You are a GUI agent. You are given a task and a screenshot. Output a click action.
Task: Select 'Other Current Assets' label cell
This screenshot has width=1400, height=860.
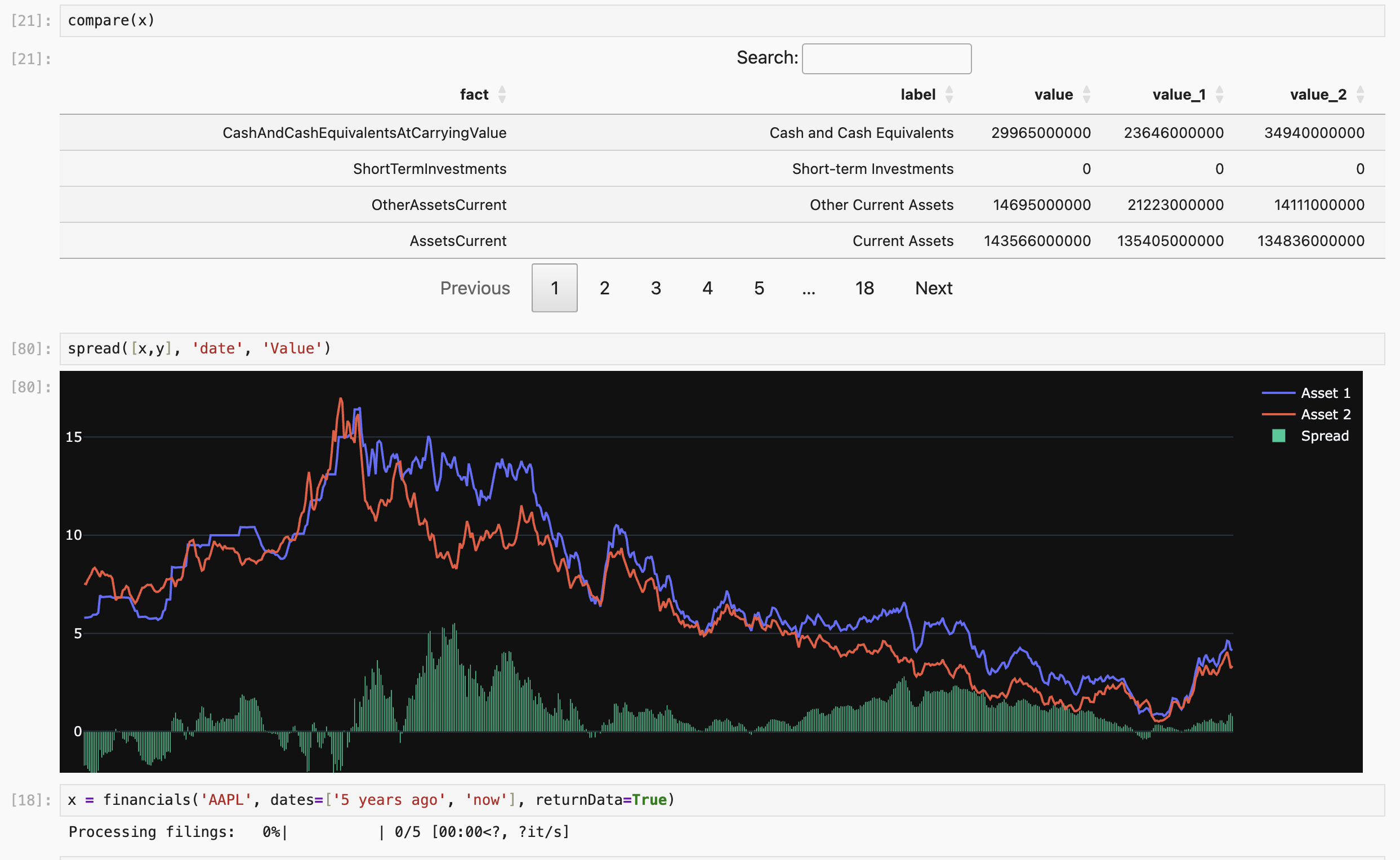[x=881, y=205]
